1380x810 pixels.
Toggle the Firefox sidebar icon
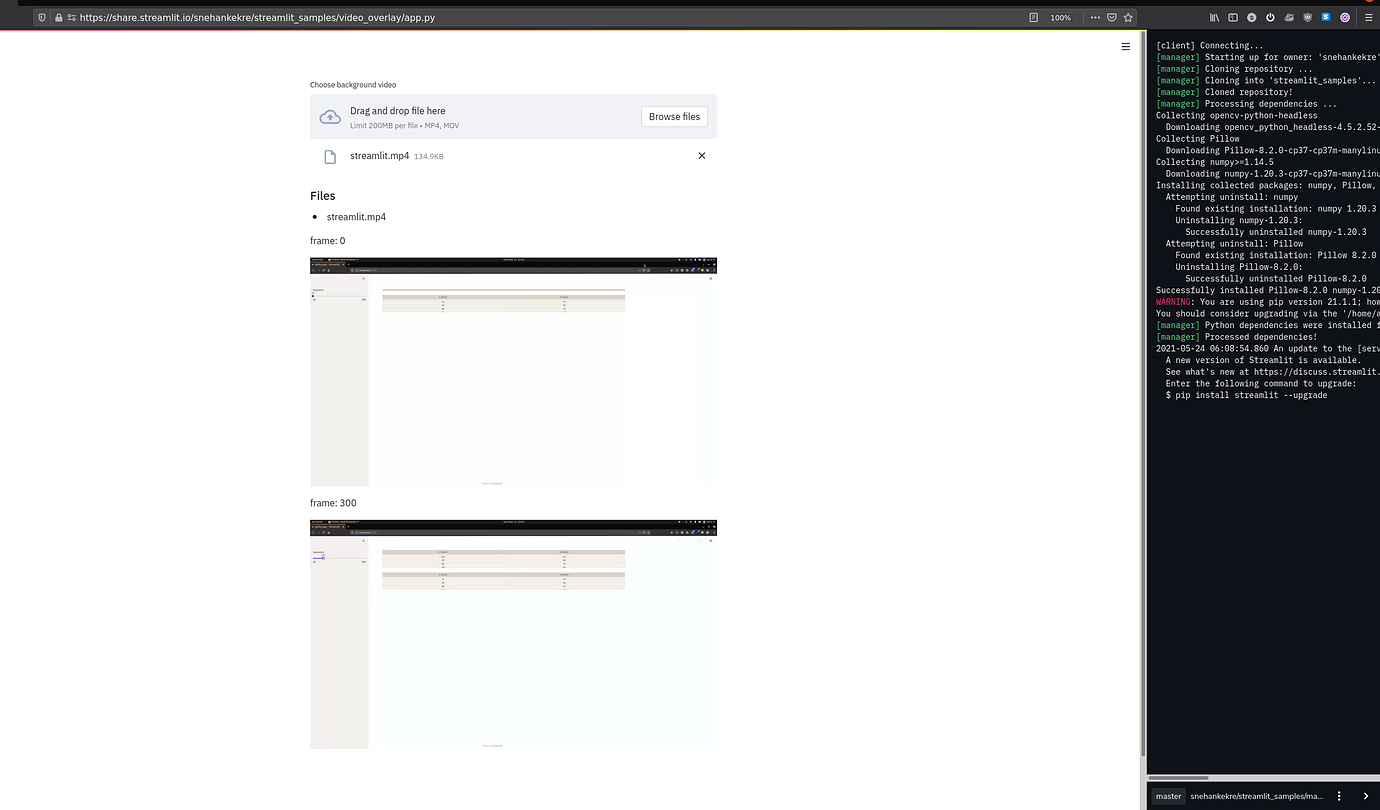tap(1233, 17)
